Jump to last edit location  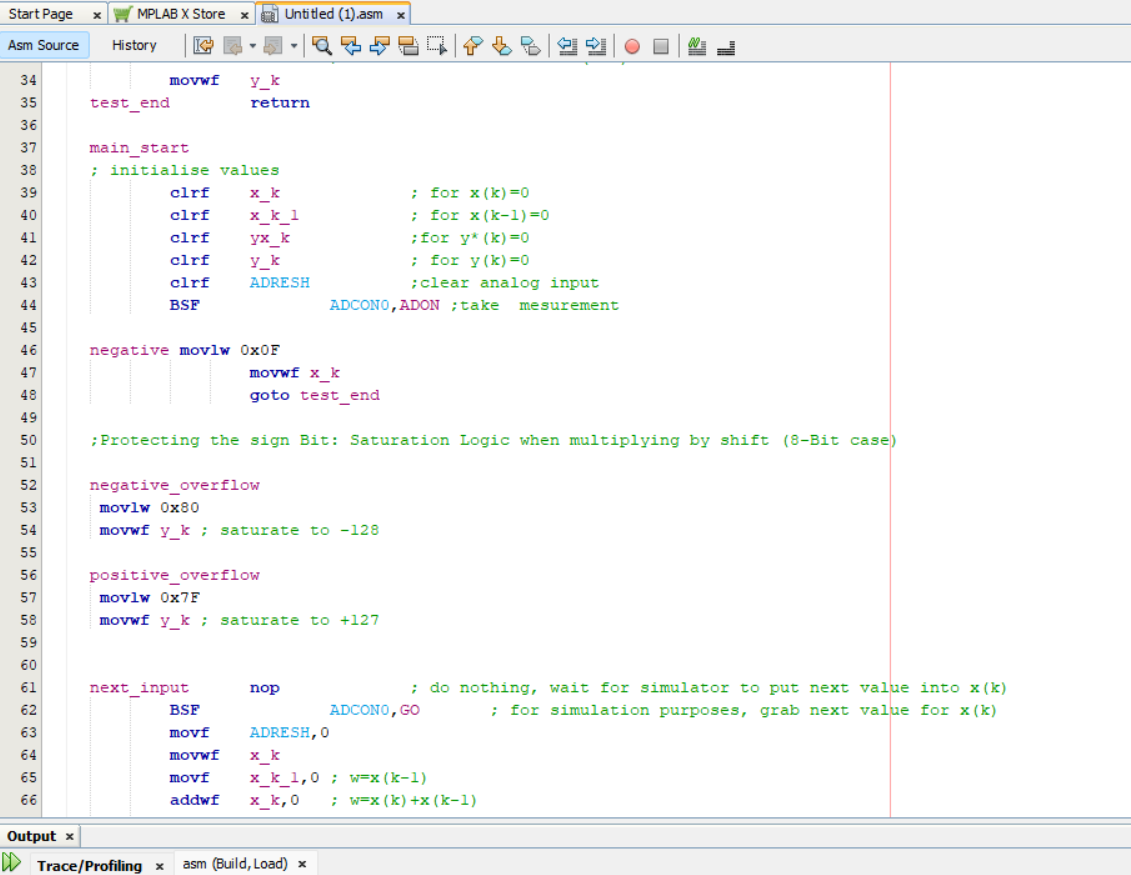point(202,46)
